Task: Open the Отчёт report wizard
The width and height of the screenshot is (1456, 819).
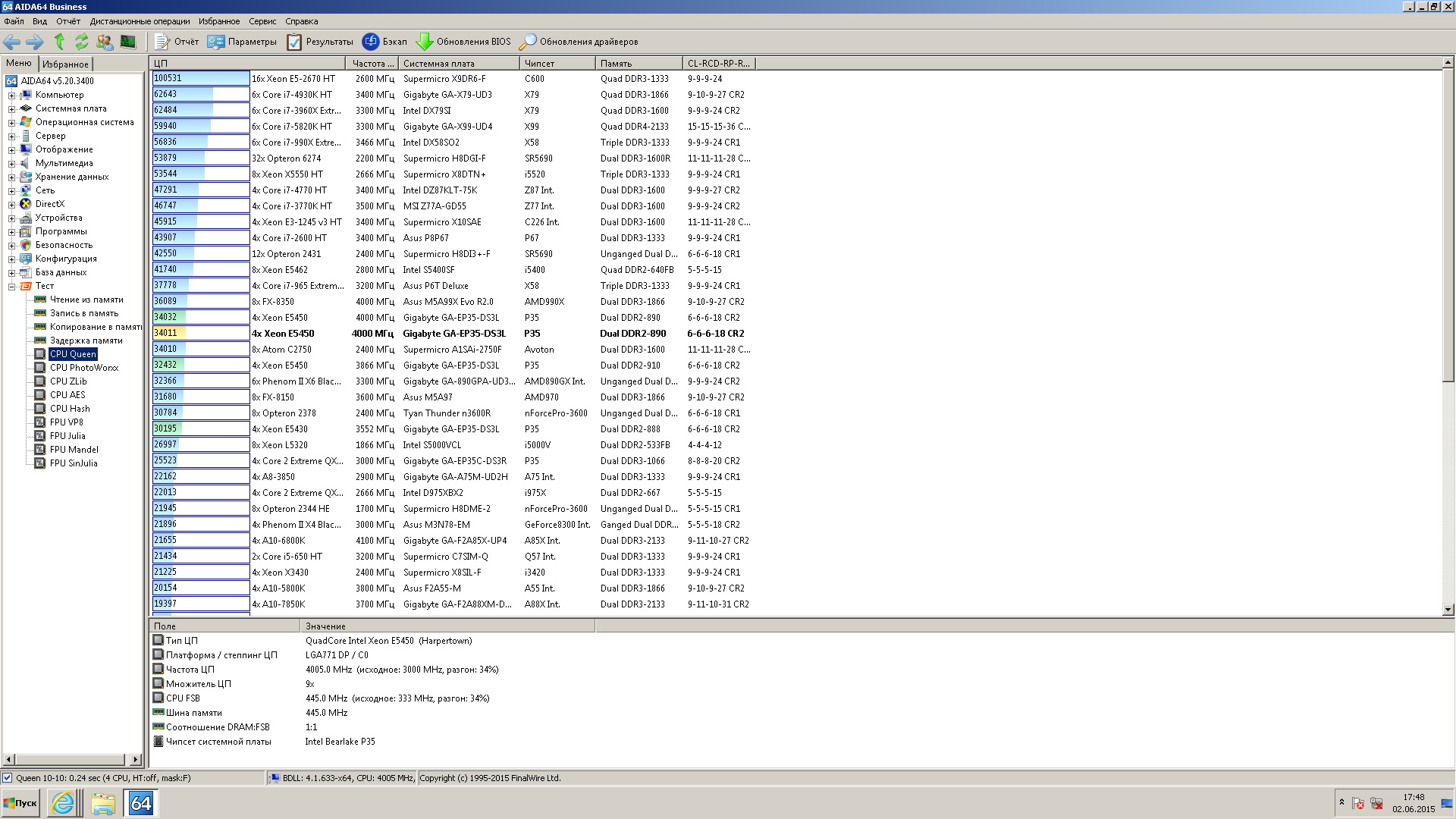Action: [177, 42]
